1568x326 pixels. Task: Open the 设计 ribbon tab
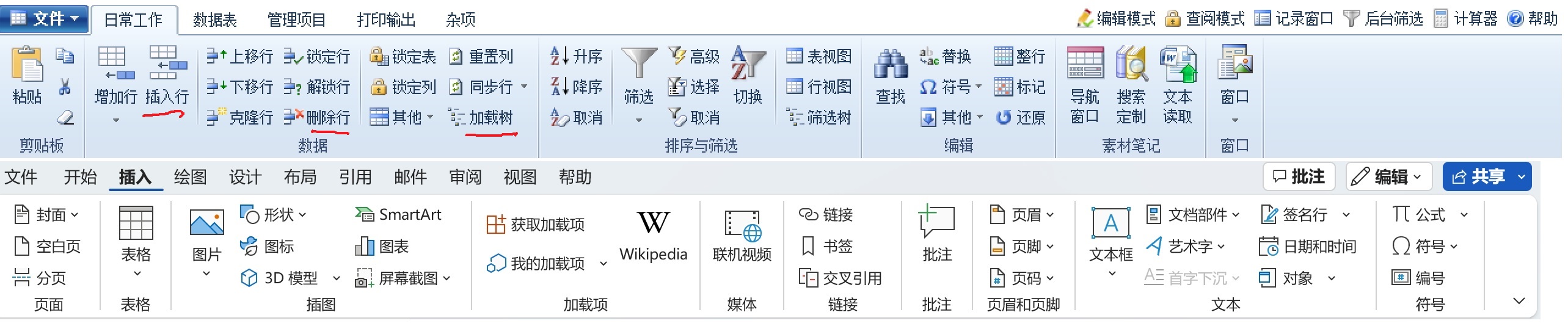pyautogui.click(x=245, y=177)
